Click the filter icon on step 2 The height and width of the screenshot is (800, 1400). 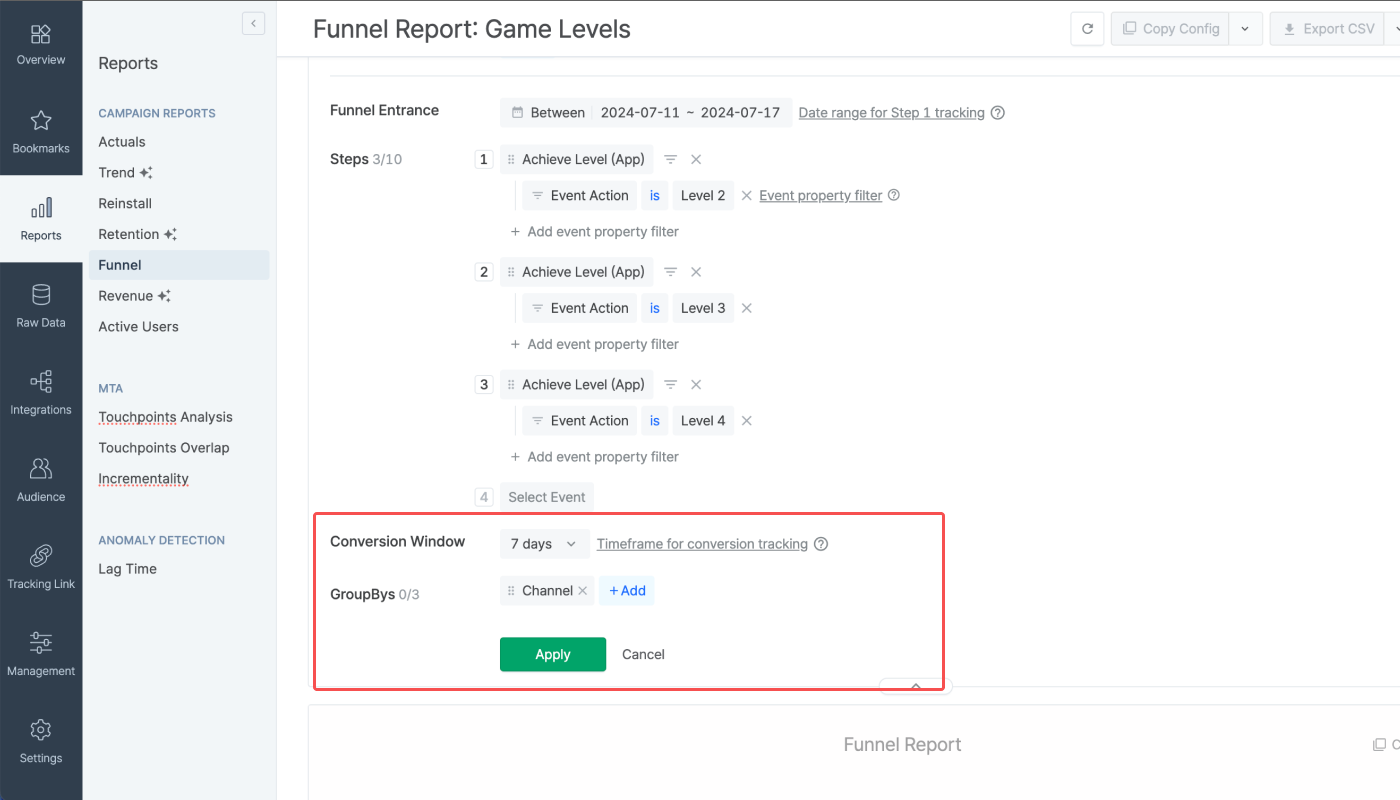click(670, 272)
